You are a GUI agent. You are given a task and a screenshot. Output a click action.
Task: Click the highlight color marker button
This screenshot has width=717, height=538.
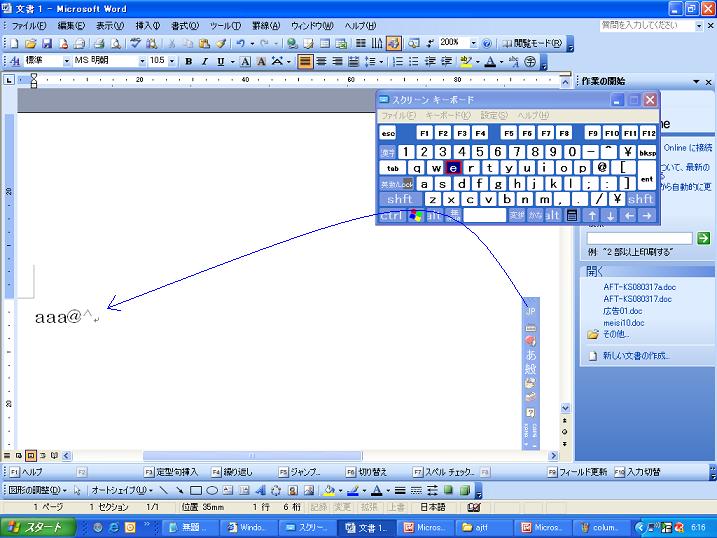point(466,61)
